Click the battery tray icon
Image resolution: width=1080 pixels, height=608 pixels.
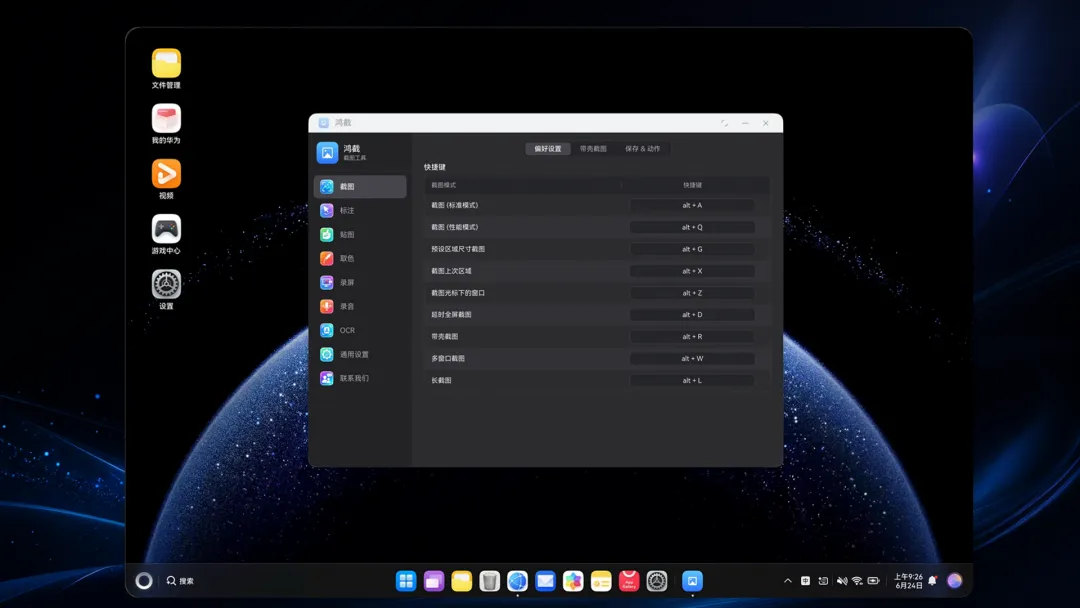(873, 581)
